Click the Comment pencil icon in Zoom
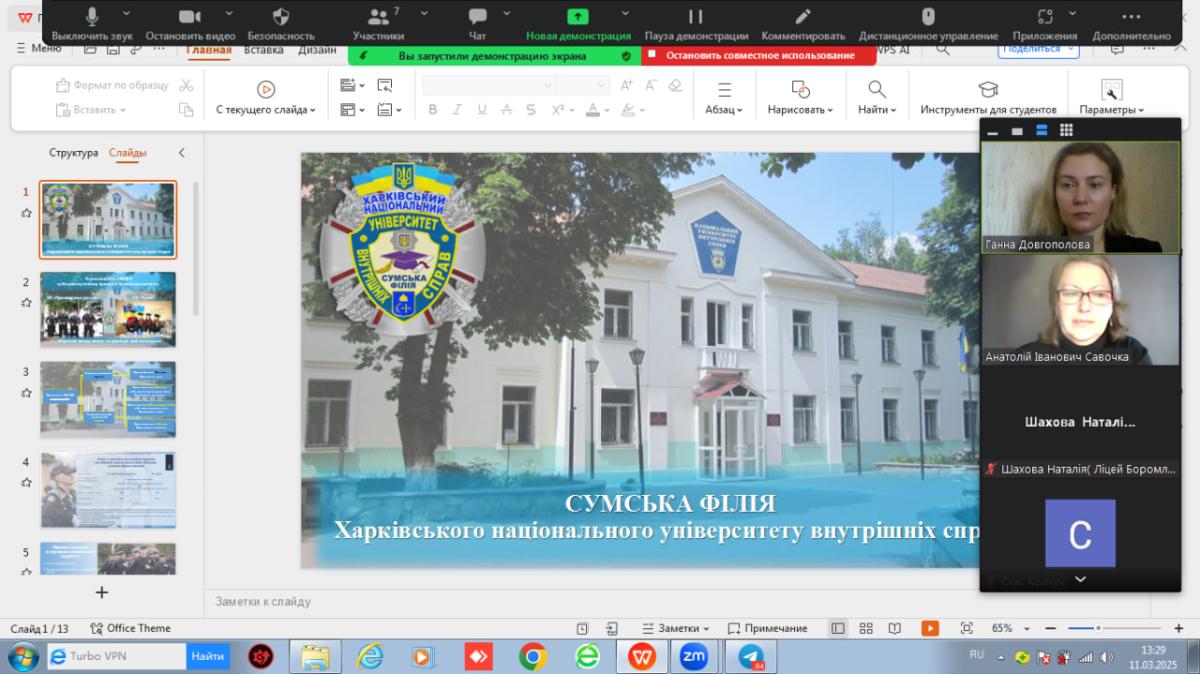Image resolution: width=1200 pixels, height=674 pixels. (802, 17)
